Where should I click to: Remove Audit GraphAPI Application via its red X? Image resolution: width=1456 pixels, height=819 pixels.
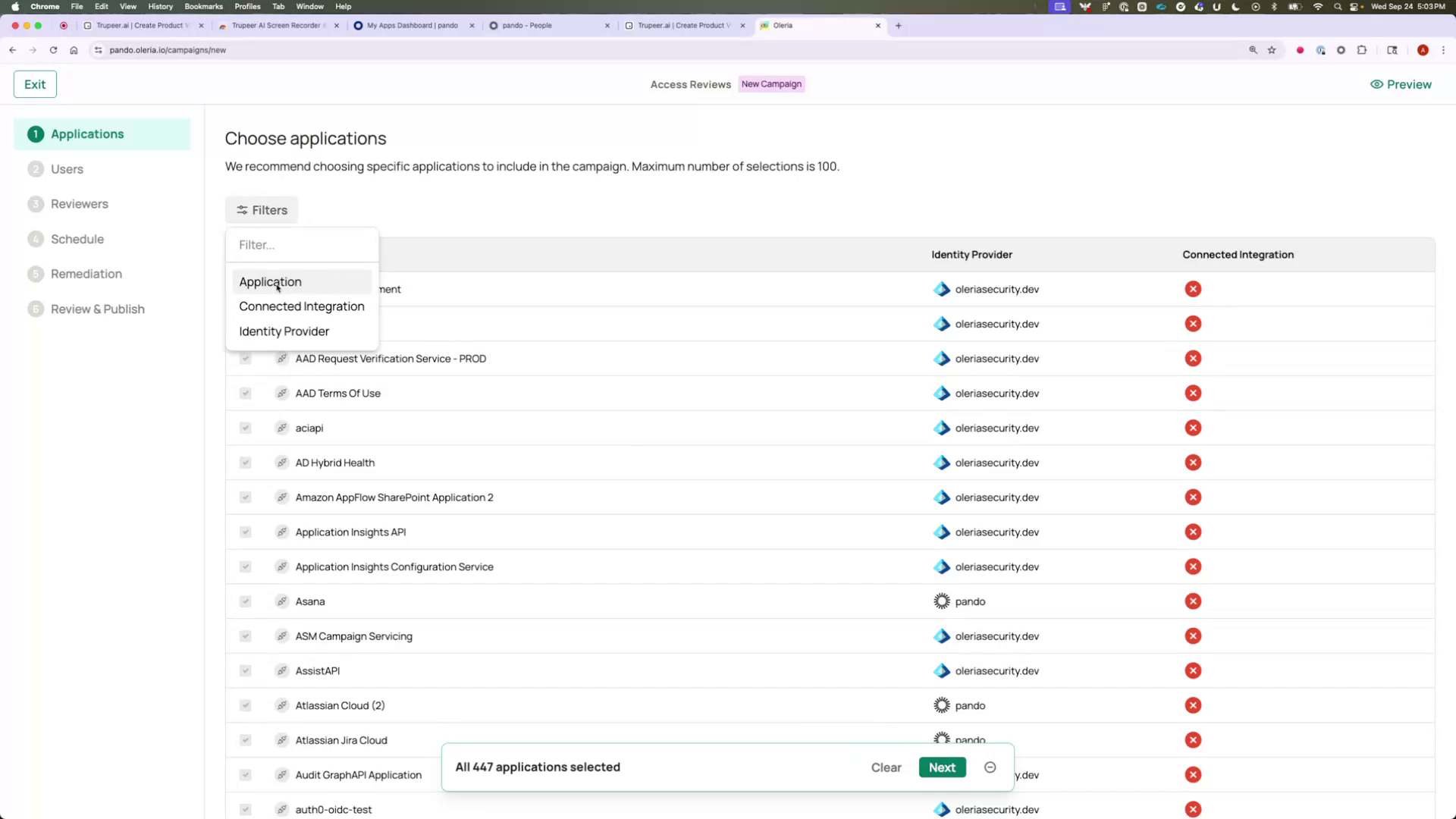click(1193, 775)
